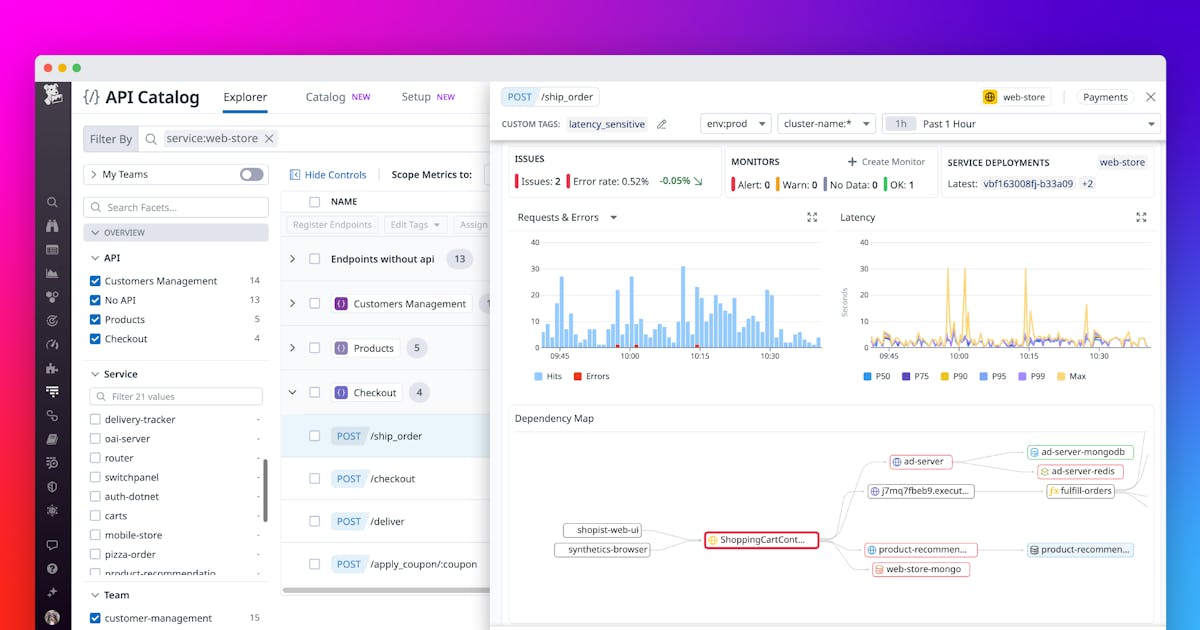This screenshot has width=1200, height=630.
Task: Collapse the Checkout endpoint group
Action: [x=291, y=391]
